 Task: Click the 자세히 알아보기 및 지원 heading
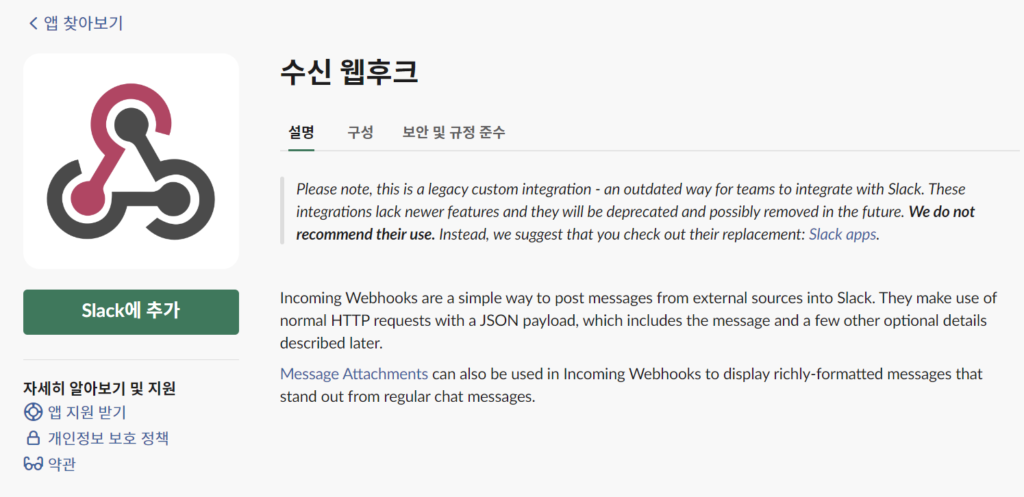pos(99,389)
